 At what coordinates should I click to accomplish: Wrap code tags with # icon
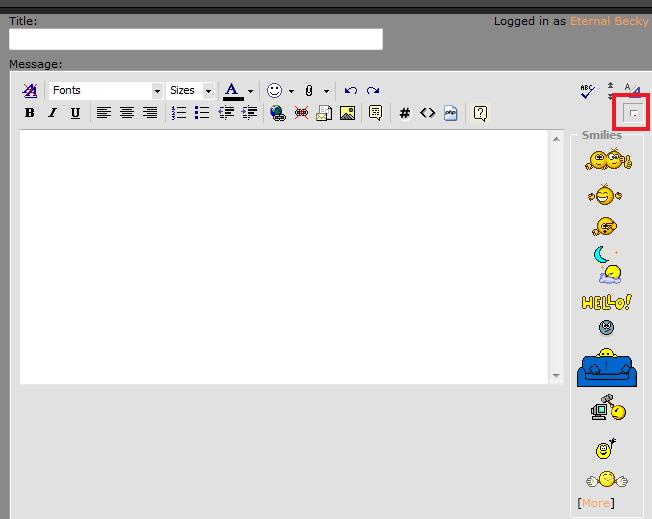coord(404,113)
